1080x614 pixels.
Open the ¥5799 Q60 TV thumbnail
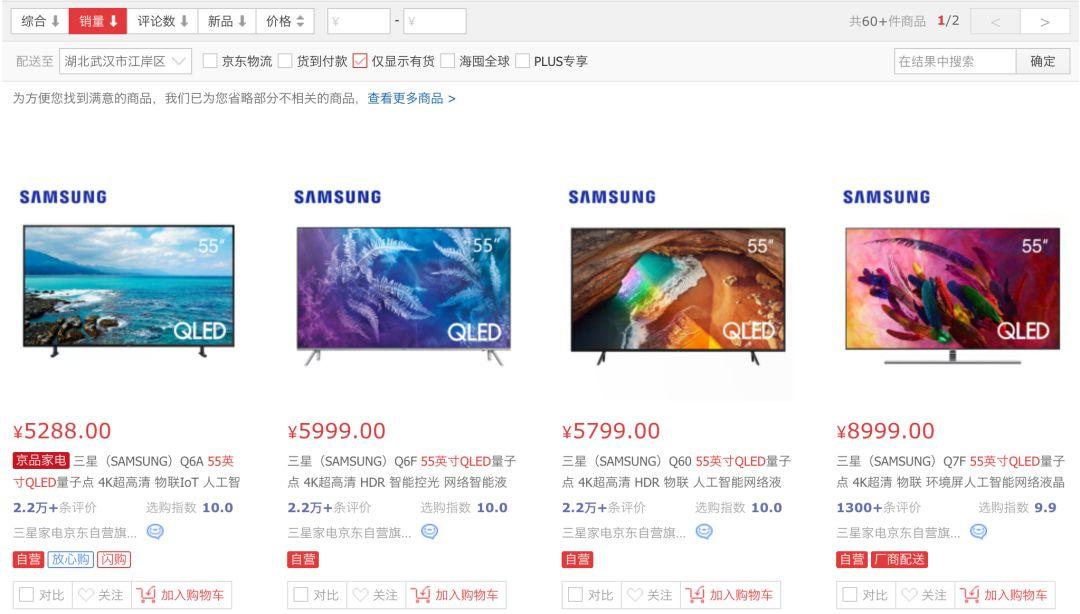pos(678,295)
